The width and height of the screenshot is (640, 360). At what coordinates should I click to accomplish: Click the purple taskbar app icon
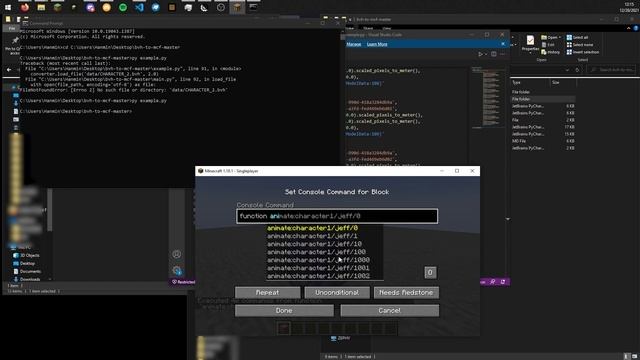[x=90, y=7]
